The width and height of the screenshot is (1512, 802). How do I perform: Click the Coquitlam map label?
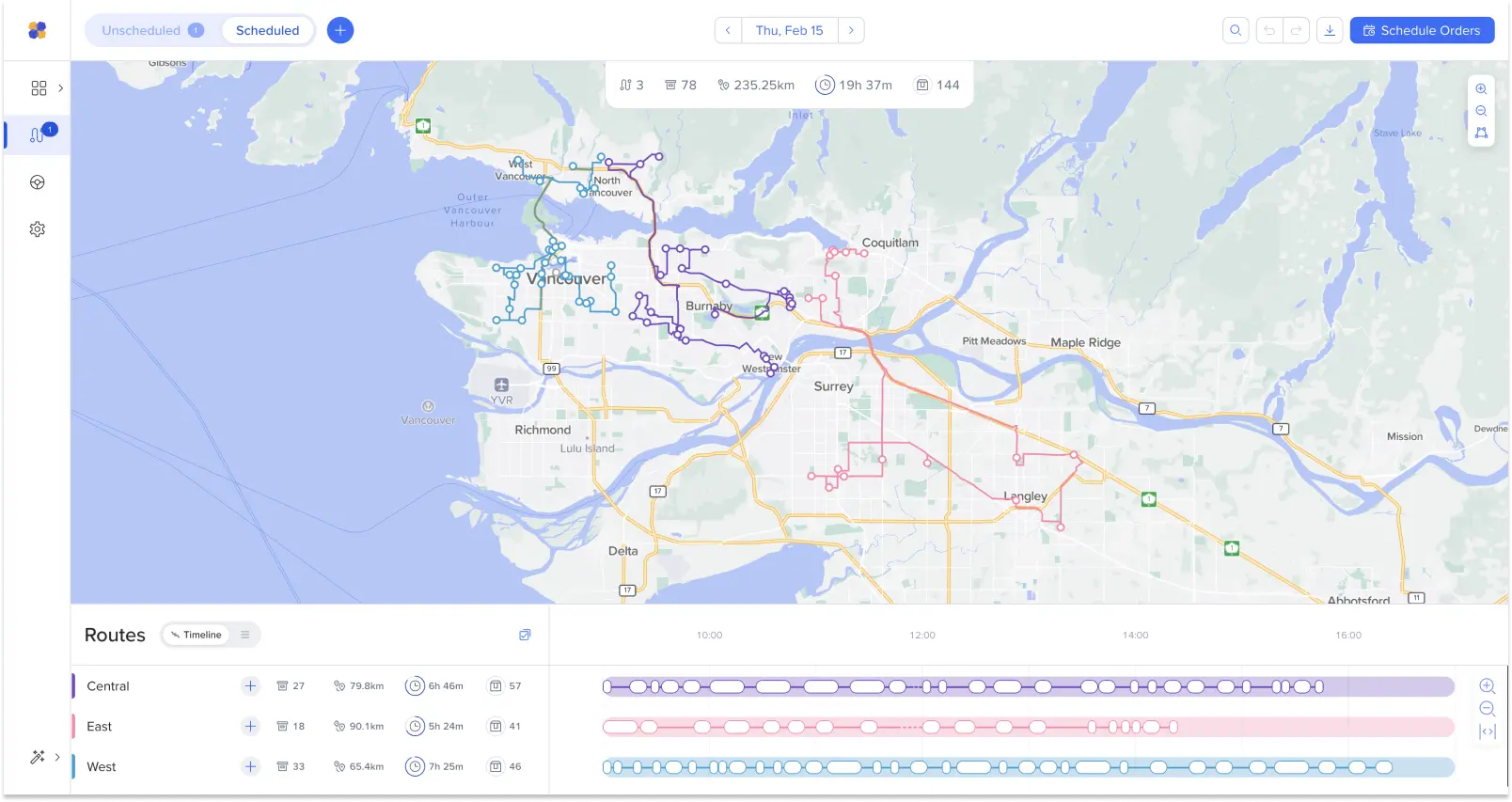coord(890,243)
